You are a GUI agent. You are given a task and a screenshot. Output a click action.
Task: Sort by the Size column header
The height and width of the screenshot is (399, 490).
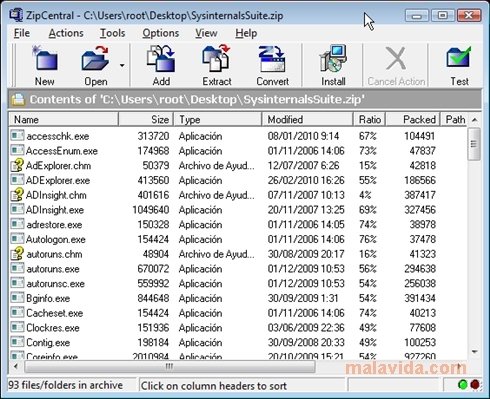(x=146, y=119)
